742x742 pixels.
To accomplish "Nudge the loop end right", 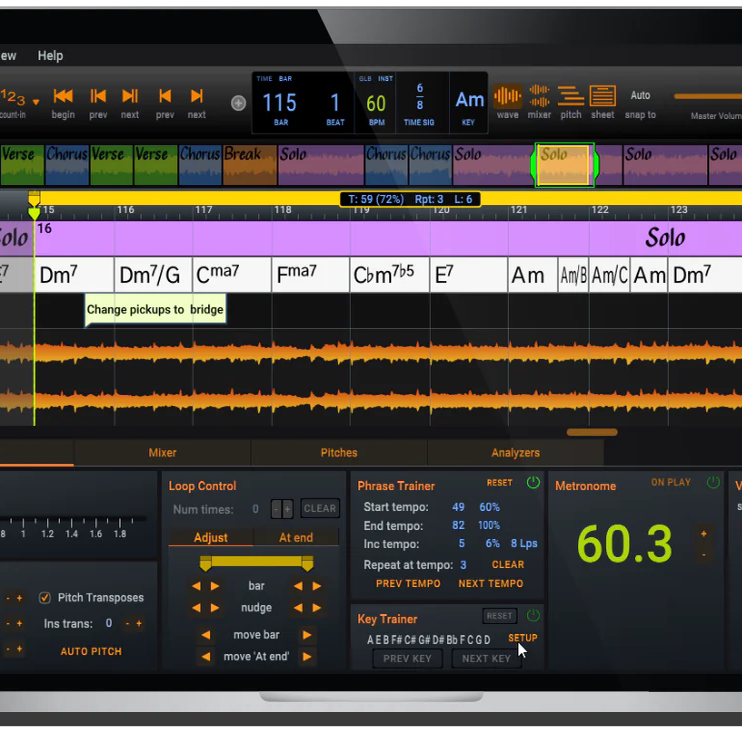I will [x=317, y=608].
